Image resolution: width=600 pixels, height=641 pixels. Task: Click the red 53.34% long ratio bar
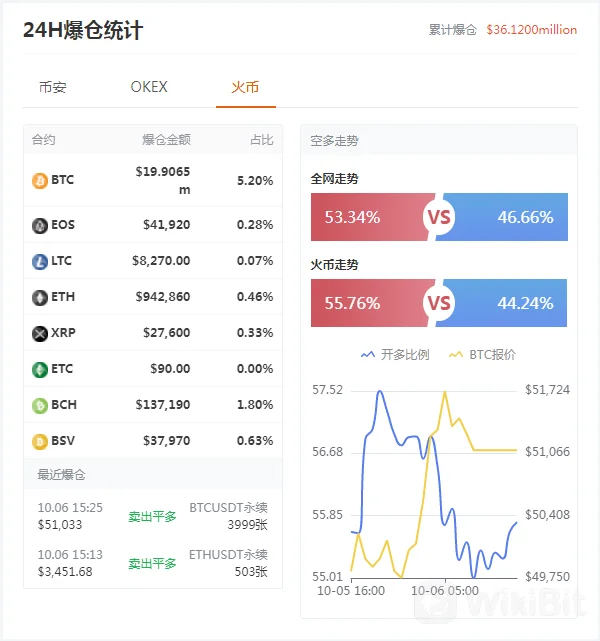(x=370, y=217)
